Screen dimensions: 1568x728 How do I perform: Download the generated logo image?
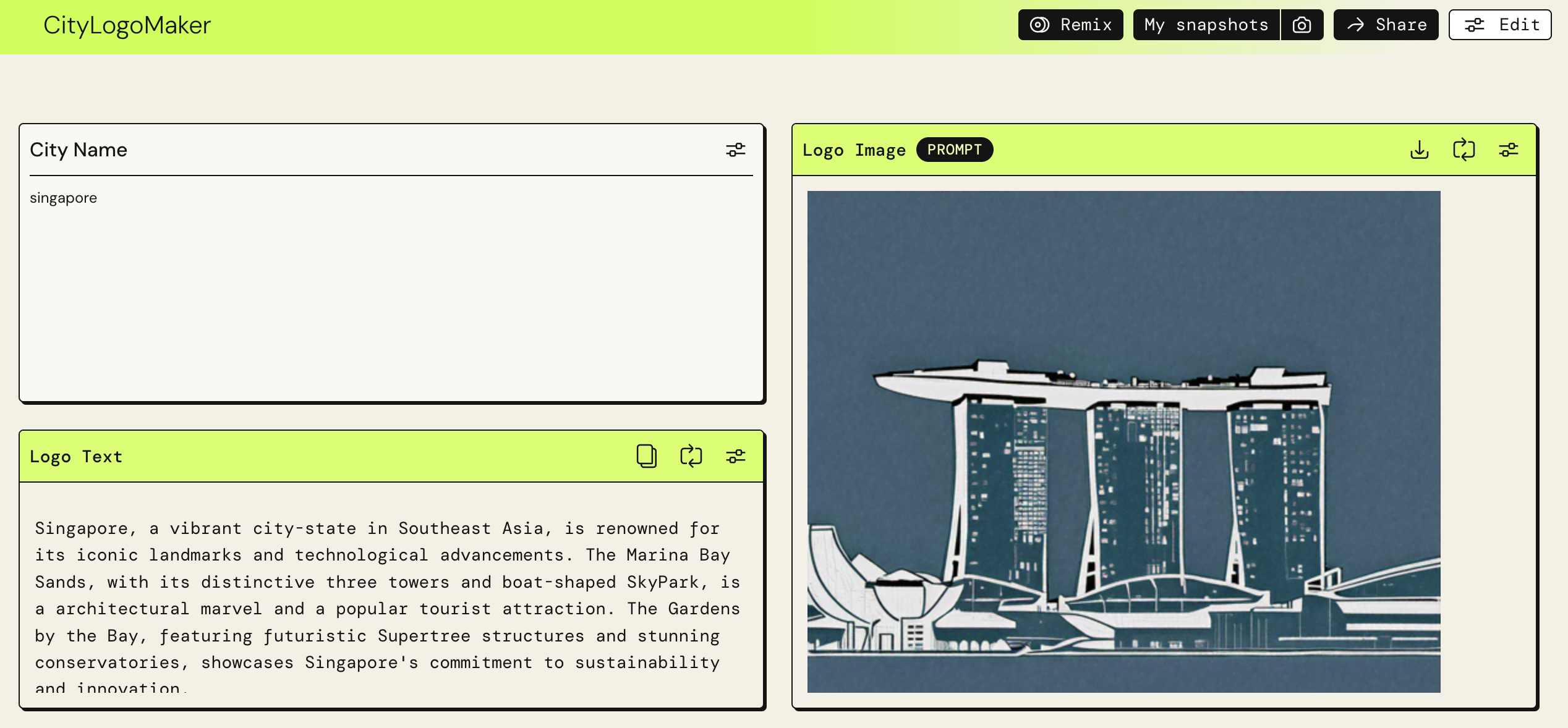(x=1419, y=150)
